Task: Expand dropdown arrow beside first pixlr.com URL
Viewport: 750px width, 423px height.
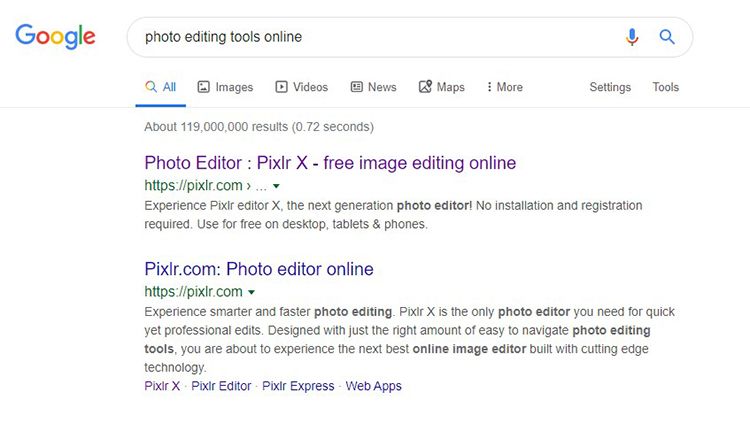Action: tap(276, 186)
